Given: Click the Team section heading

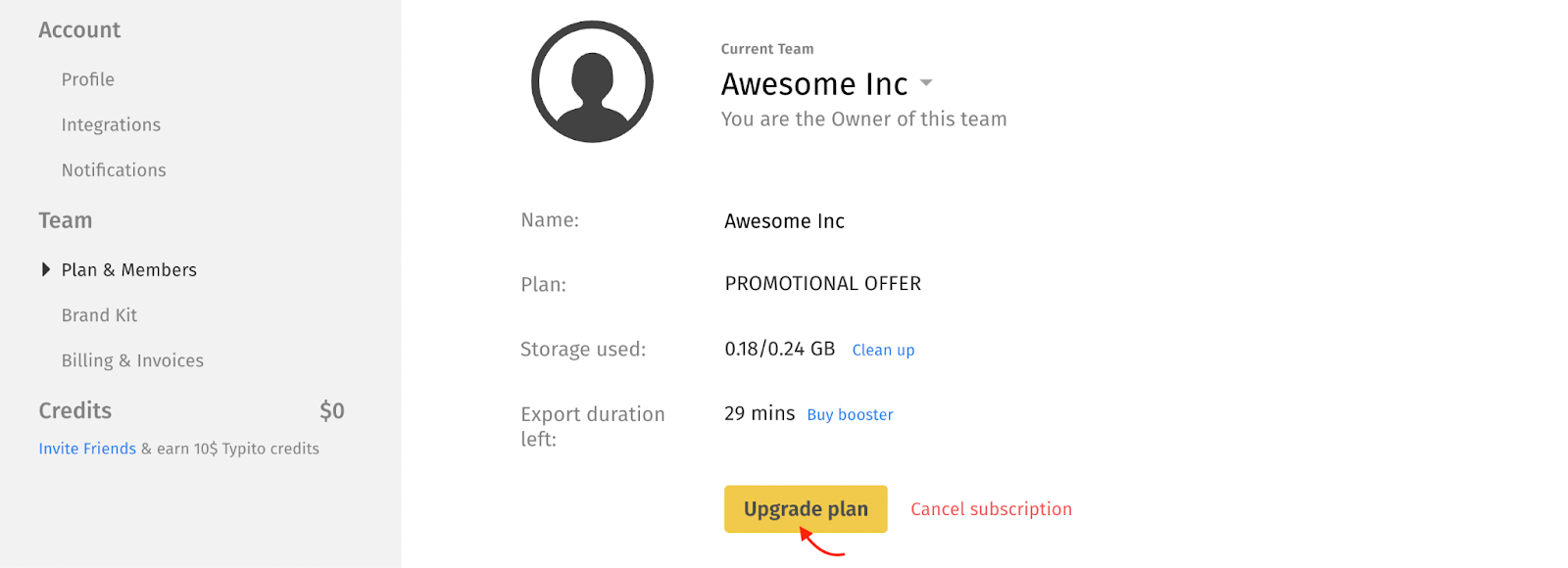Looking at the screenshot, I should coord(66,221).
